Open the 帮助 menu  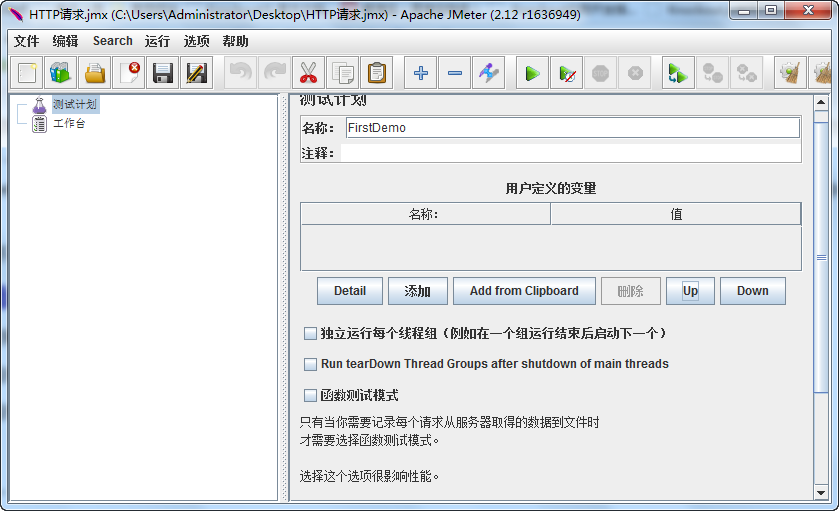click(235, 41)
